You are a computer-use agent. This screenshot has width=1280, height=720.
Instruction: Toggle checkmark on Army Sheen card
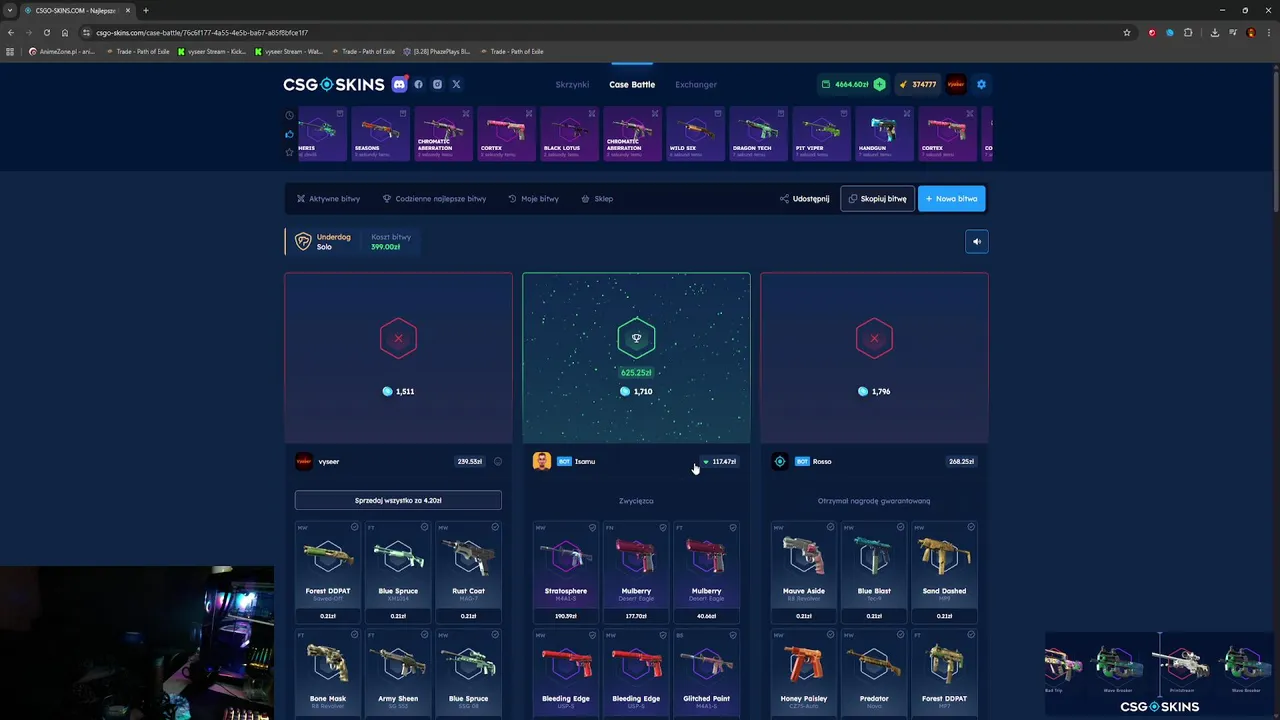pyautogui.click(x=424, y=635)
